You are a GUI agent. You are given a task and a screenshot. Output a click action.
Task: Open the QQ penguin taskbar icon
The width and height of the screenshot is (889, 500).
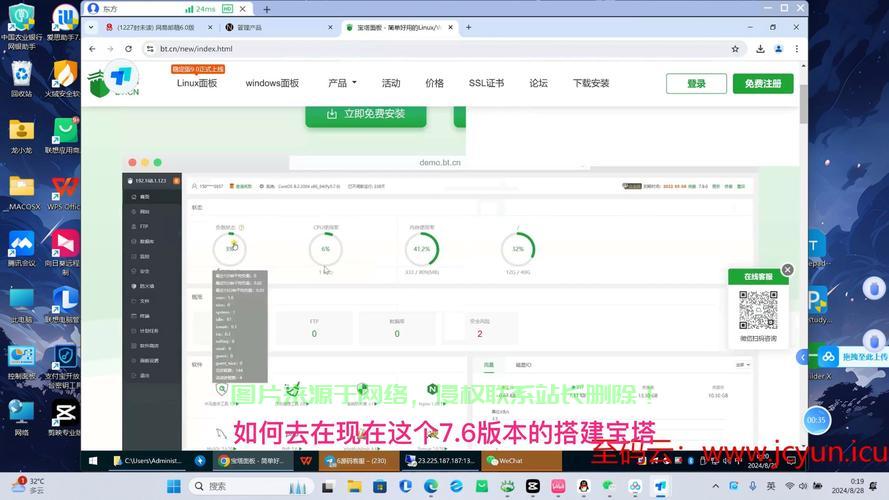[583, 486]
